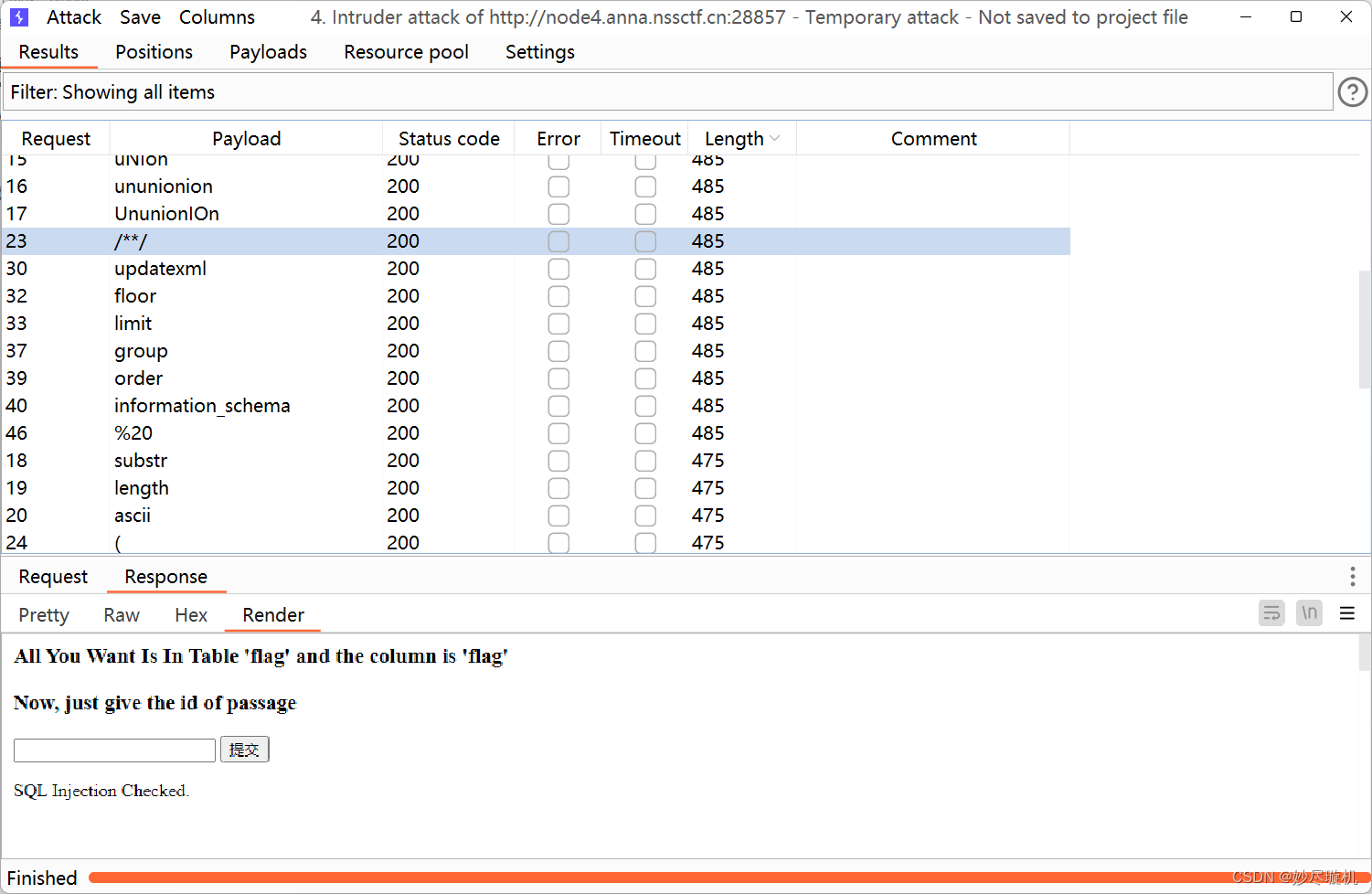
Task: Sort by the Request column header
Action: (x=56, y=139)
